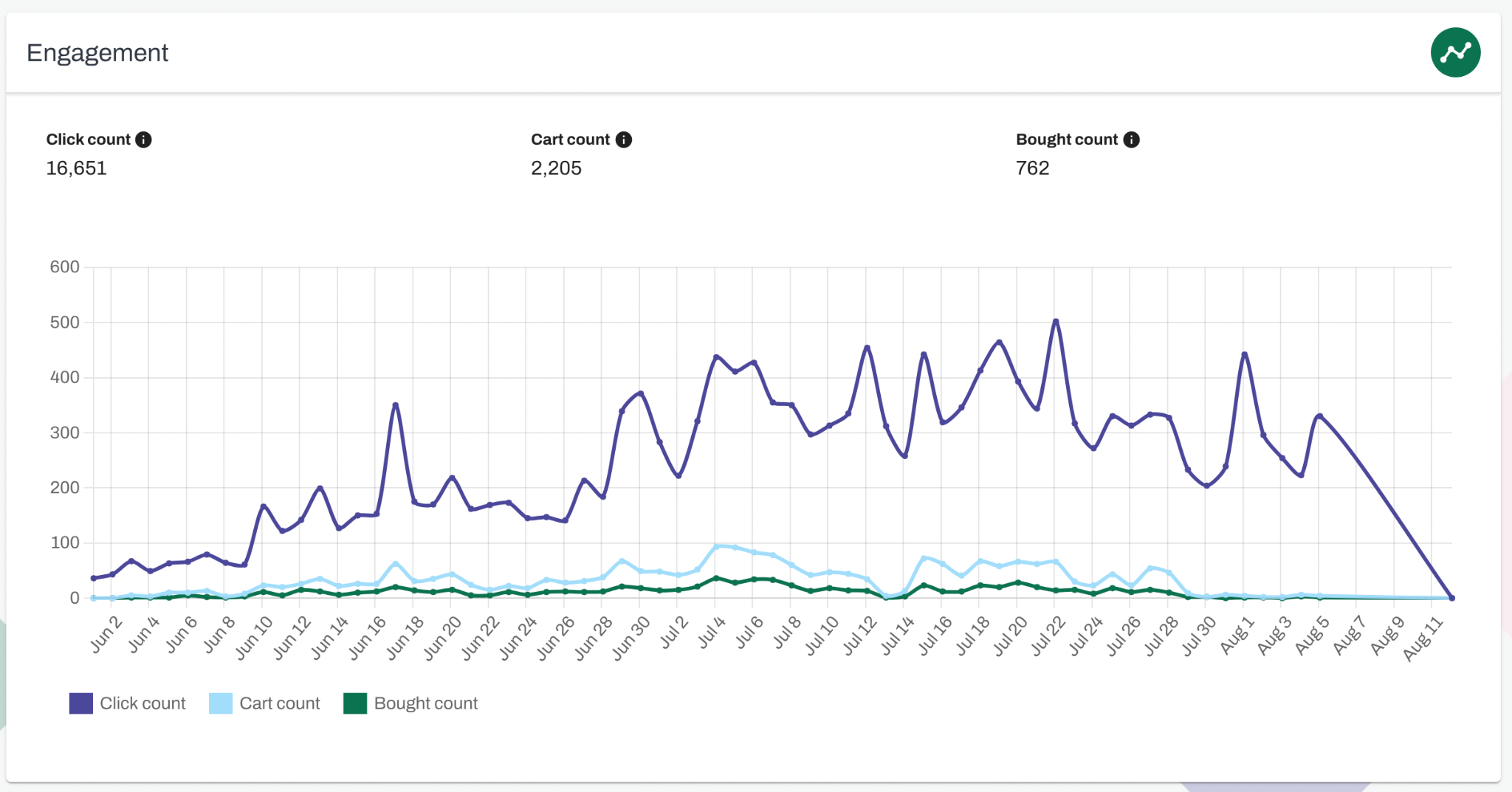
Task: Click the Engagement panel title
Action: pos(97,52)
